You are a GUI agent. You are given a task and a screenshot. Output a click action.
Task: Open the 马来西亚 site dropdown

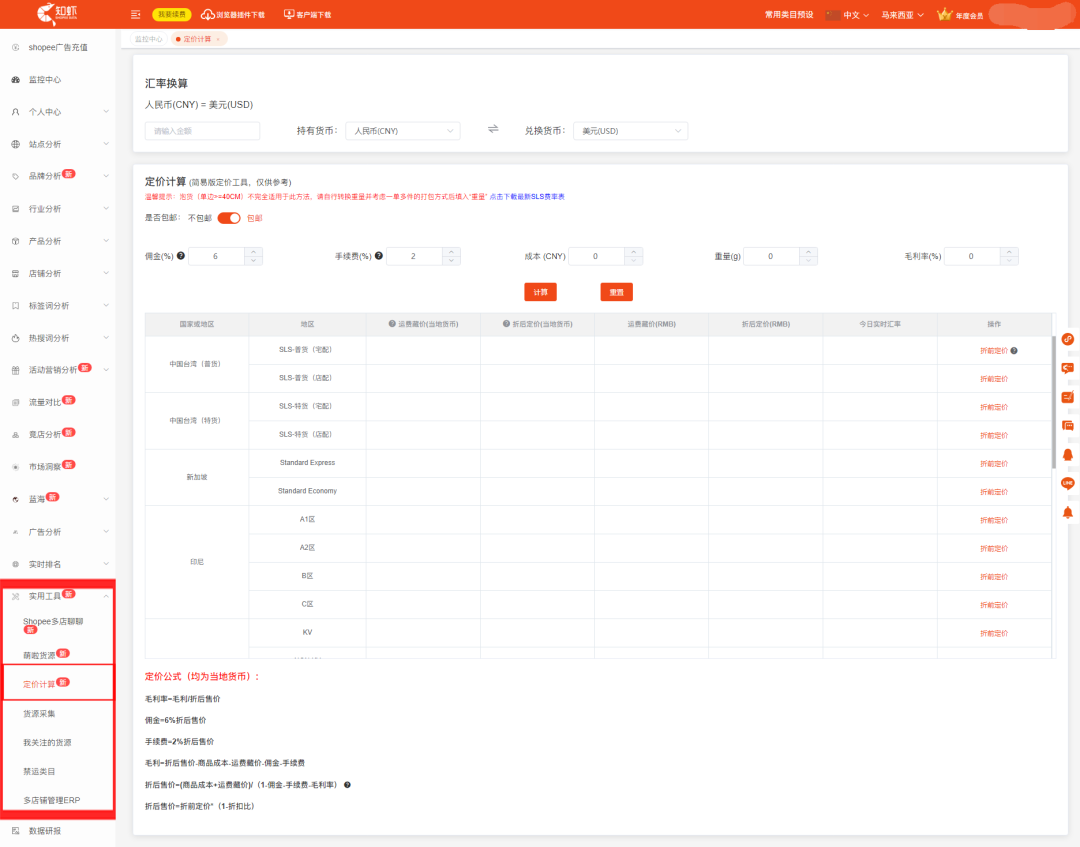pos(902,14)
